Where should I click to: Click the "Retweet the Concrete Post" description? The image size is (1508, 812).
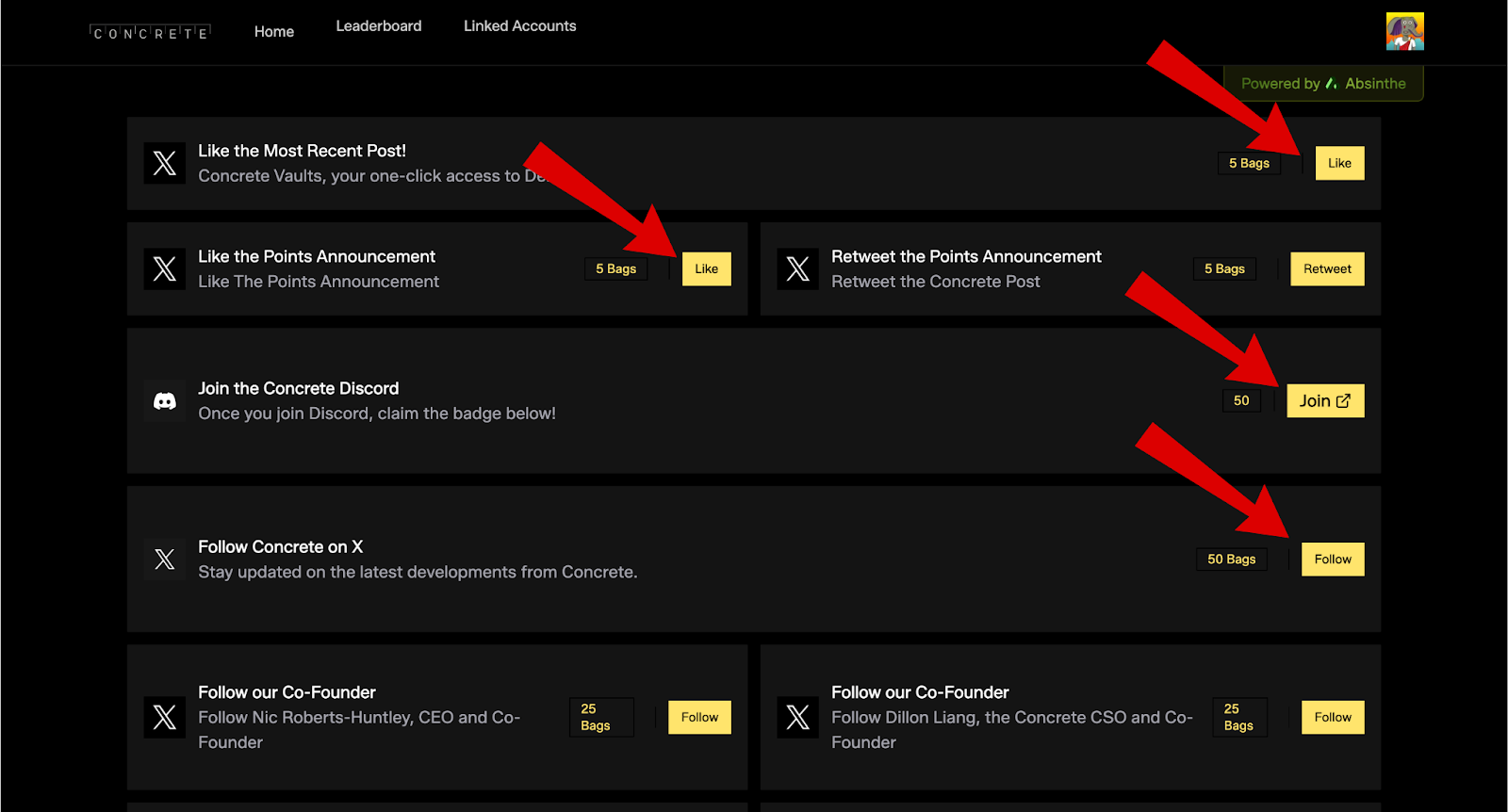coord(936,282)
